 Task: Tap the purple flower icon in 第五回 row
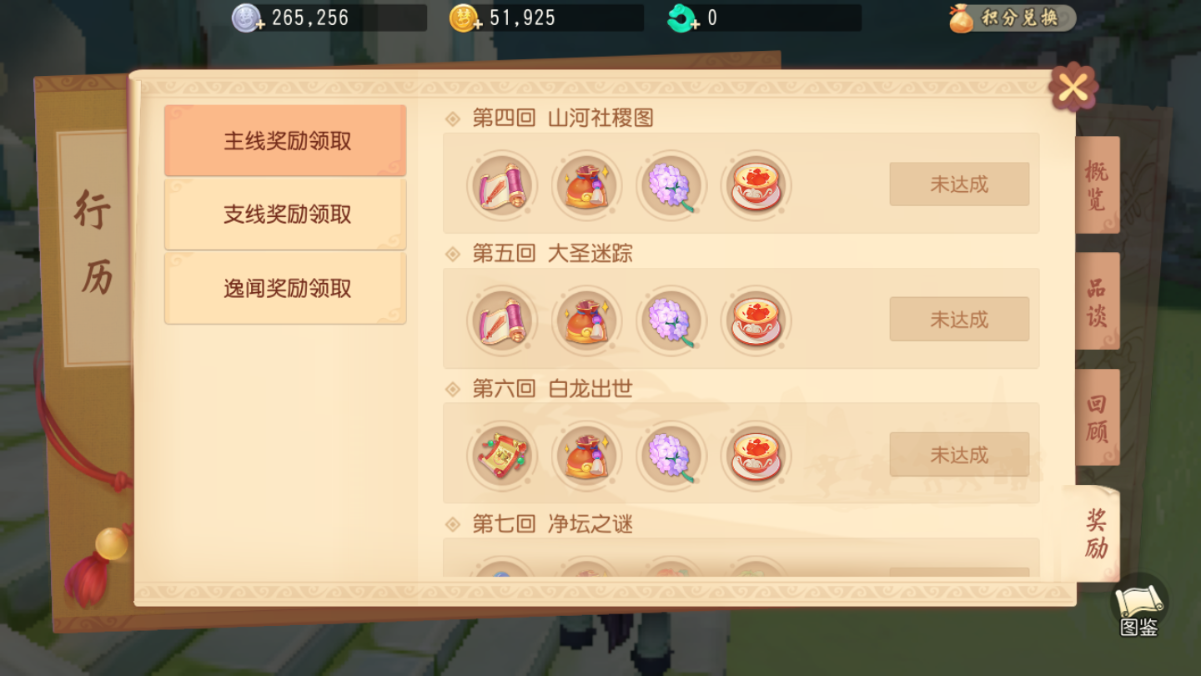pyautogui.click(x=671, y=320)
